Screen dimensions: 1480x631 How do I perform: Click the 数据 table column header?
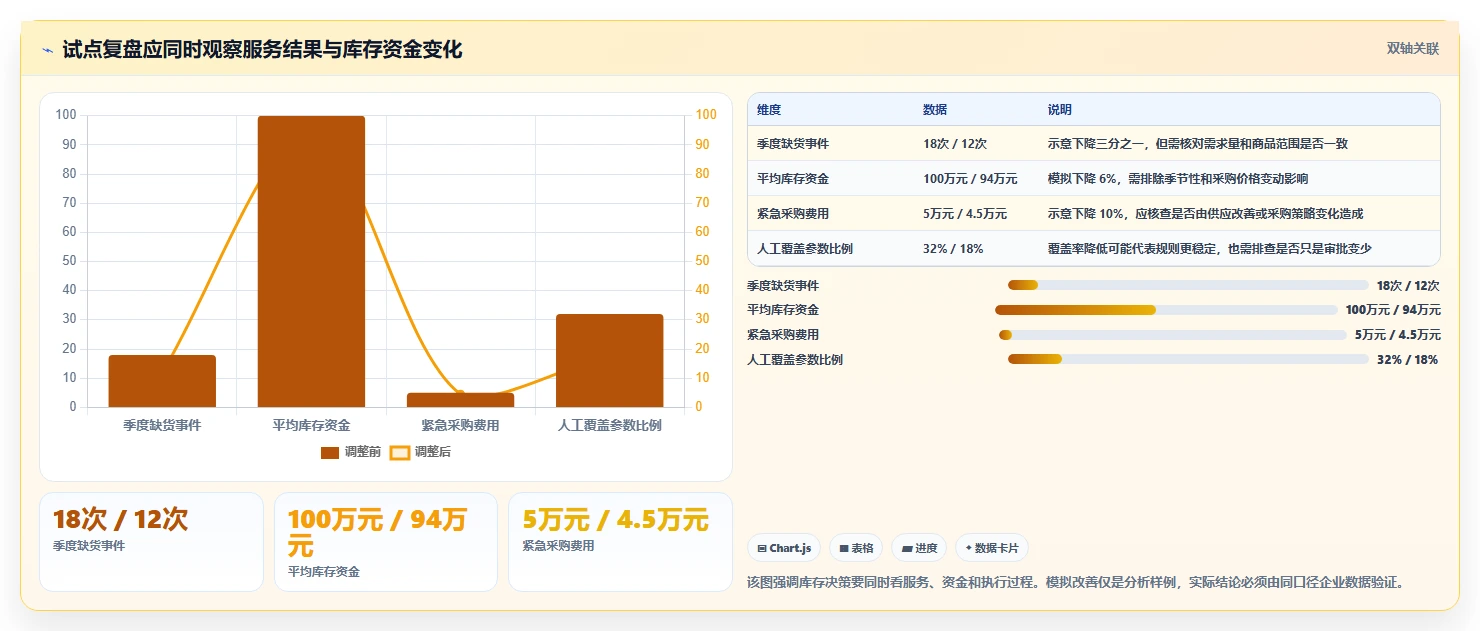[x=935, y=109]
